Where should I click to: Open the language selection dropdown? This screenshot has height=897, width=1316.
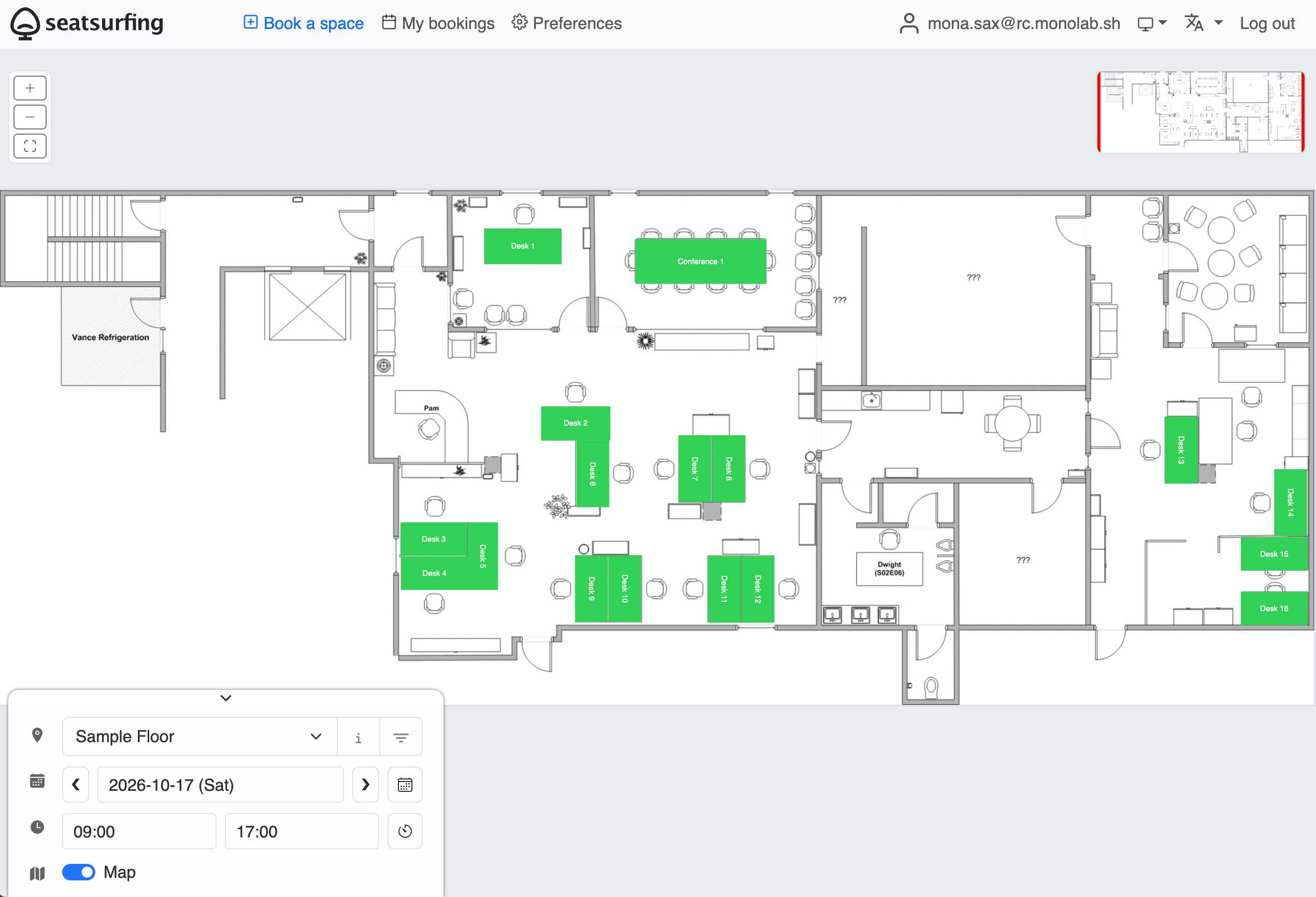coord(1204,23)
